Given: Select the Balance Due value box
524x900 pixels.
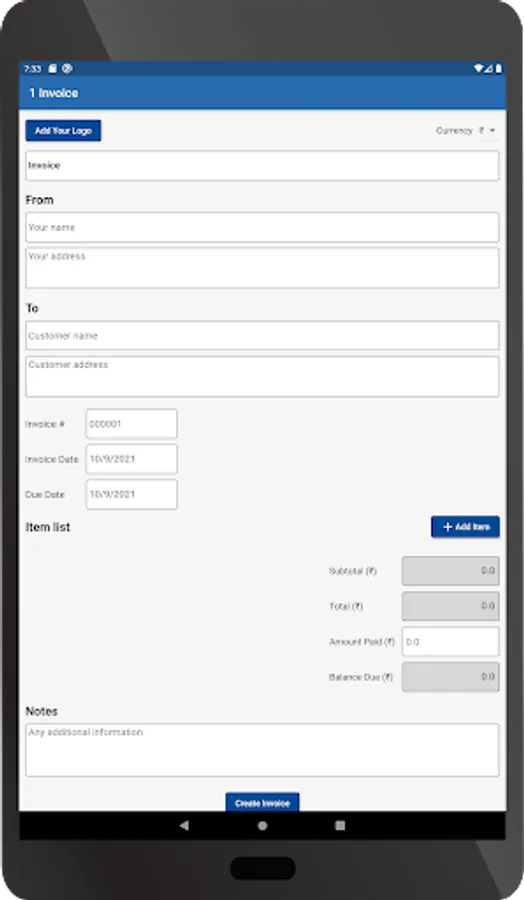Looking at the screenshot, I should pyautogui.click(x=451, y=677).
